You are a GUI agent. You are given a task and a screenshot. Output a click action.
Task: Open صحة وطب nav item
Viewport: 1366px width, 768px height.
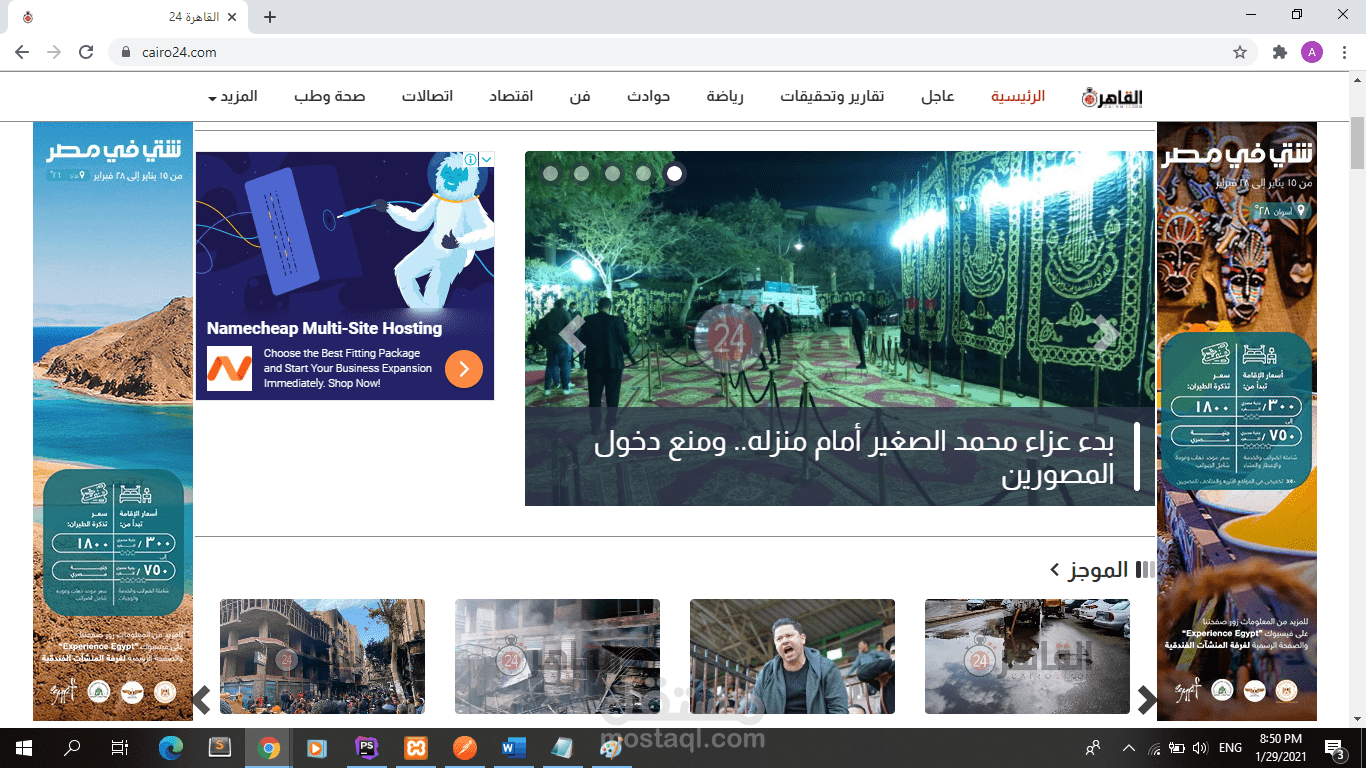coord(330,97)
